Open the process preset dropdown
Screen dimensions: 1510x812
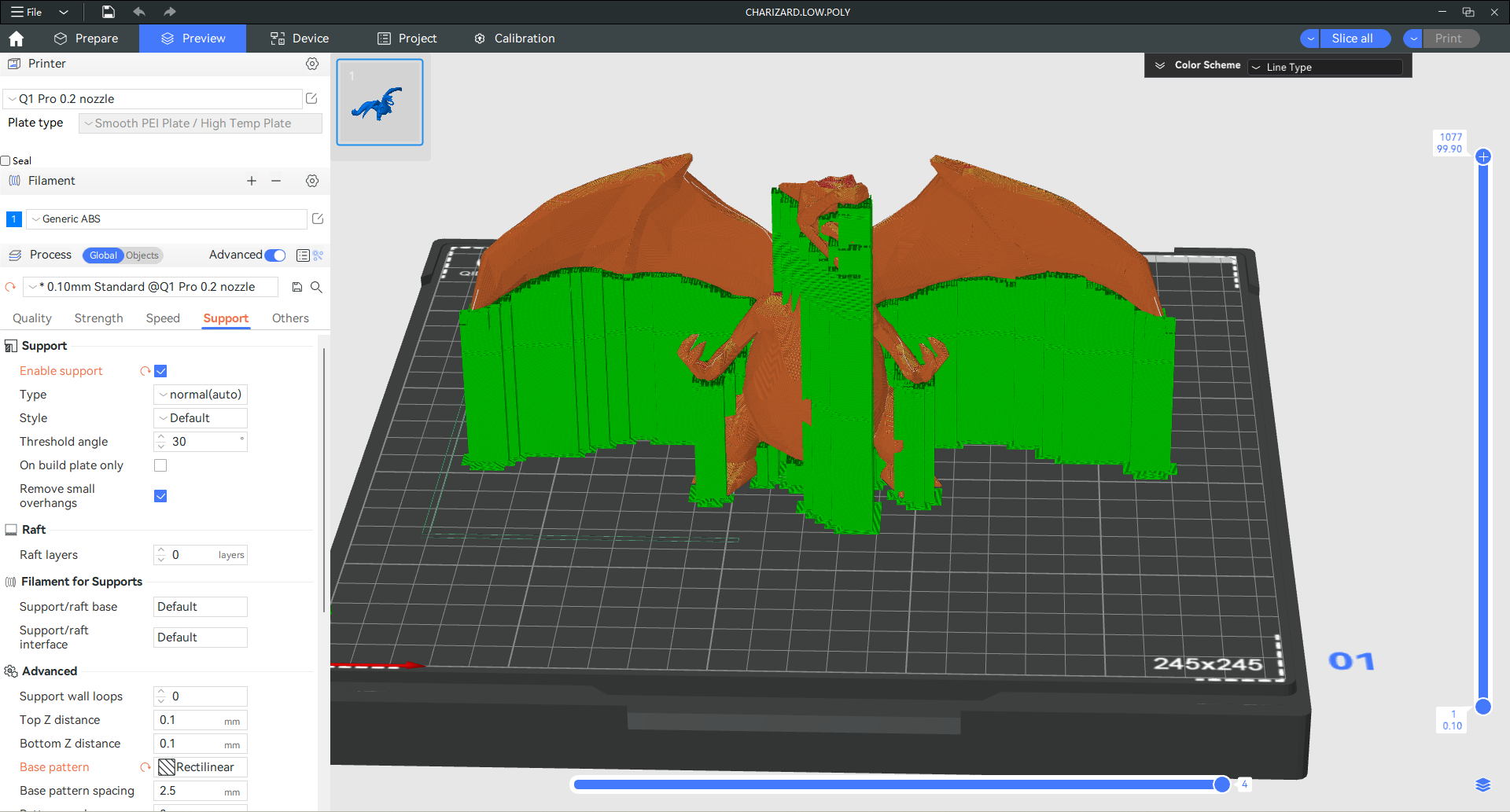pos(150,287)
